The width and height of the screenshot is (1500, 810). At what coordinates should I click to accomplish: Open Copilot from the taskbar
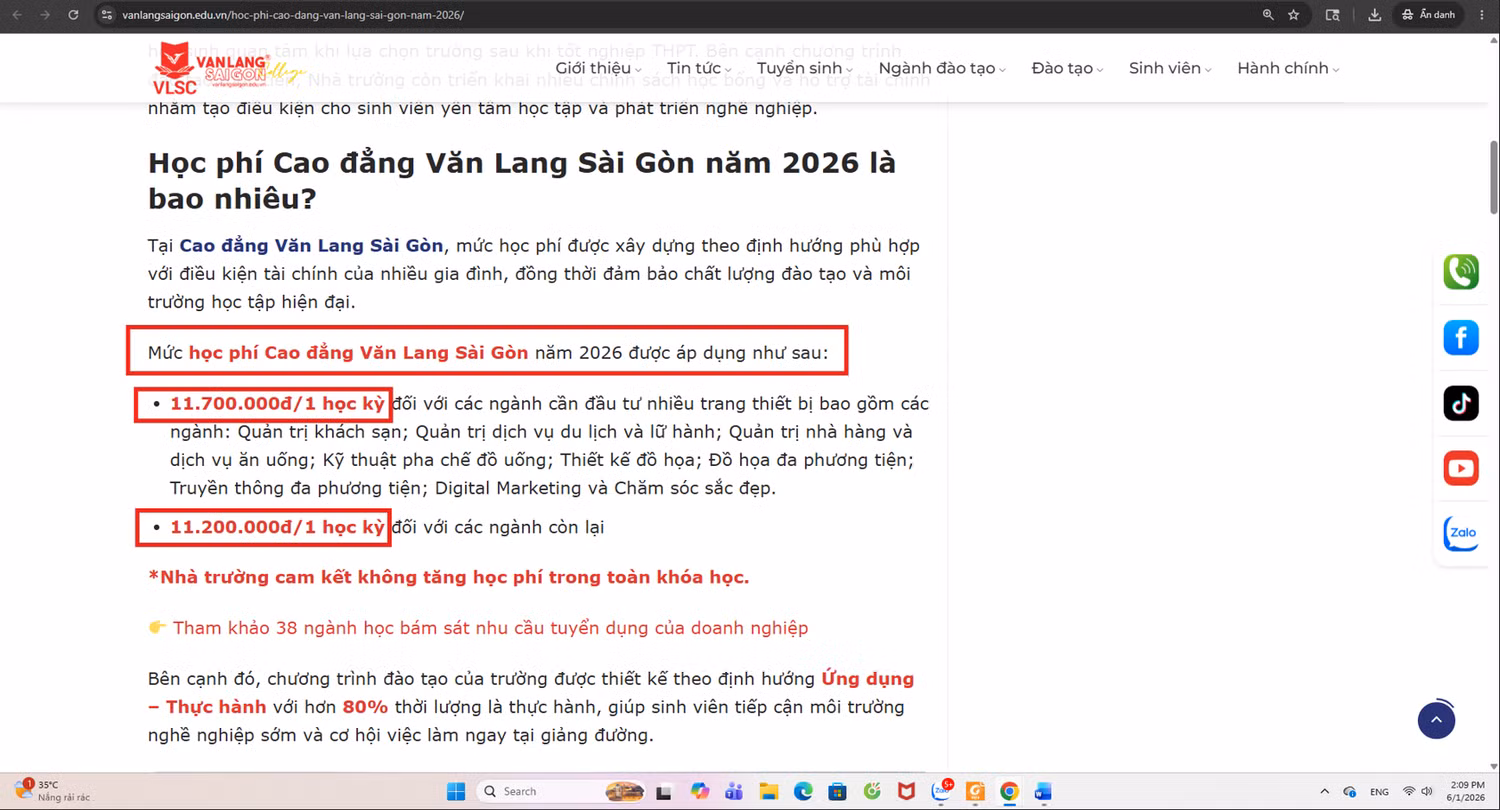coord(700,791)
